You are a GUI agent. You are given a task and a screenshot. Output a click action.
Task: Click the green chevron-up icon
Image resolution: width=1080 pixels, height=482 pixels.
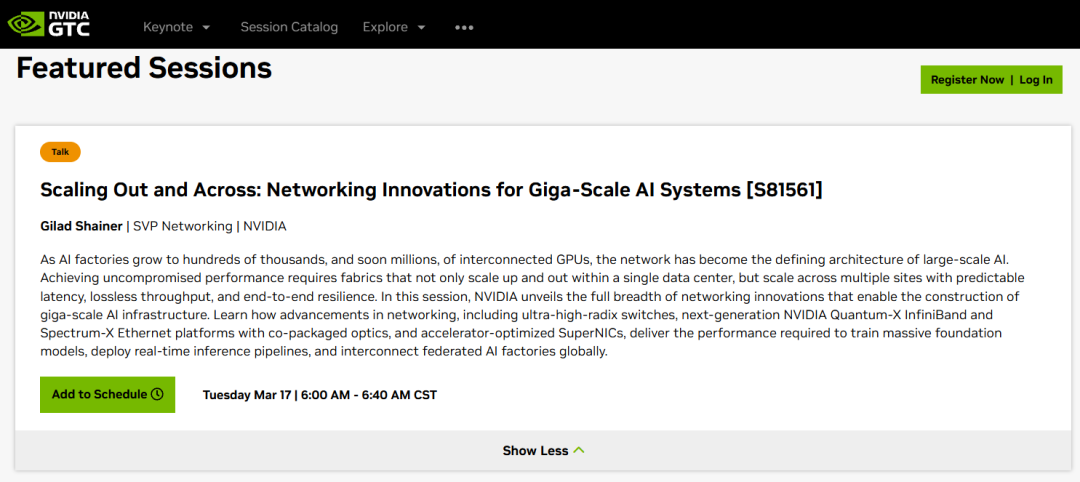tap(579, 451)
